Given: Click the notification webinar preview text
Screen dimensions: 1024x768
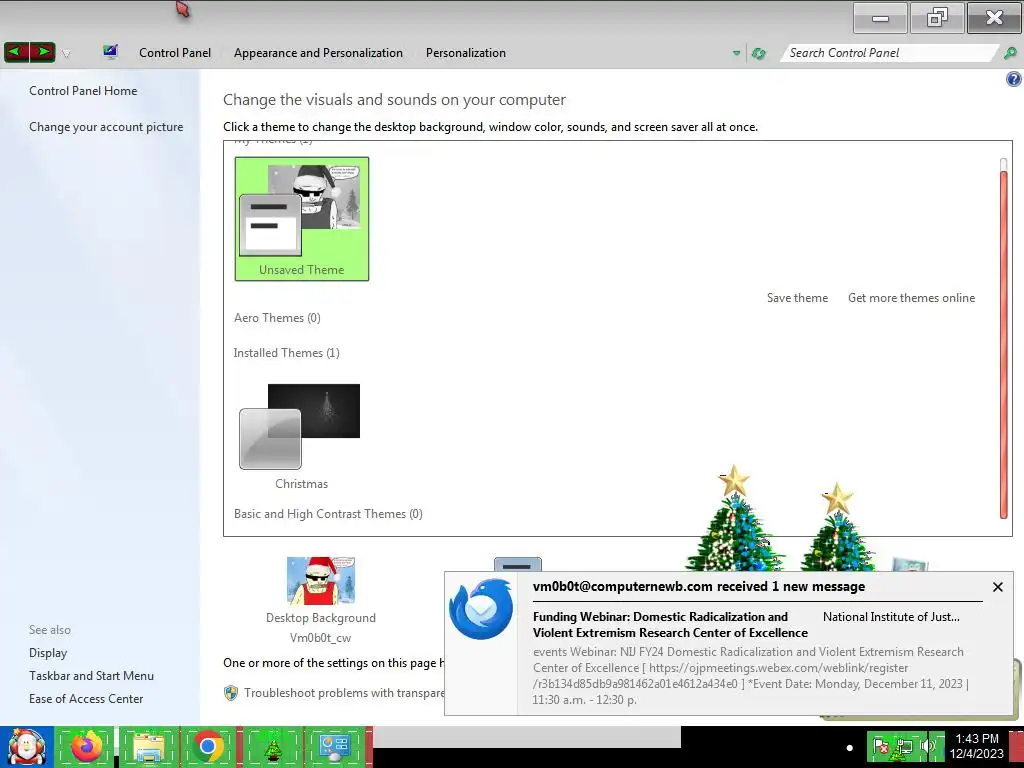Looking at the screenshot, I should click(750, 675).
